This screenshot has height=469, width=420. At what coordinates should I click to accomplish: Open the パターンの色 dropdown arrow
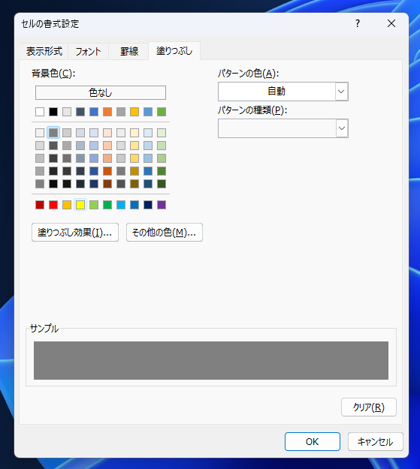[341, 91]
